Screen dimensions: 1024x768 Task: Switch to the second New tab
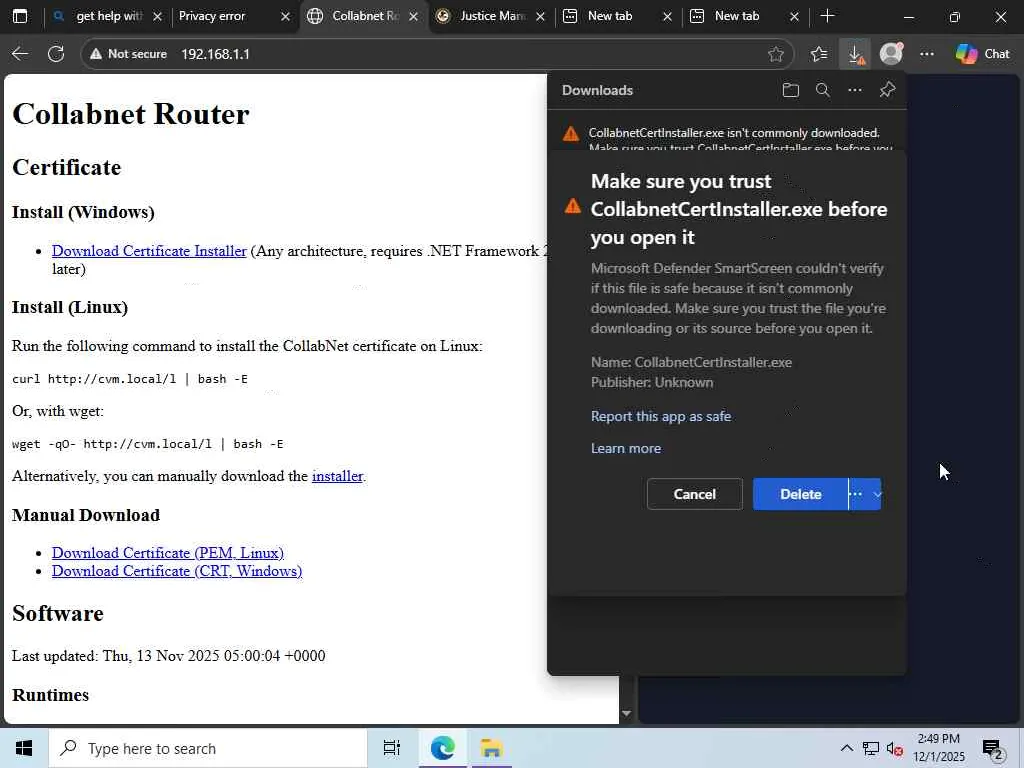click(737, 16)
